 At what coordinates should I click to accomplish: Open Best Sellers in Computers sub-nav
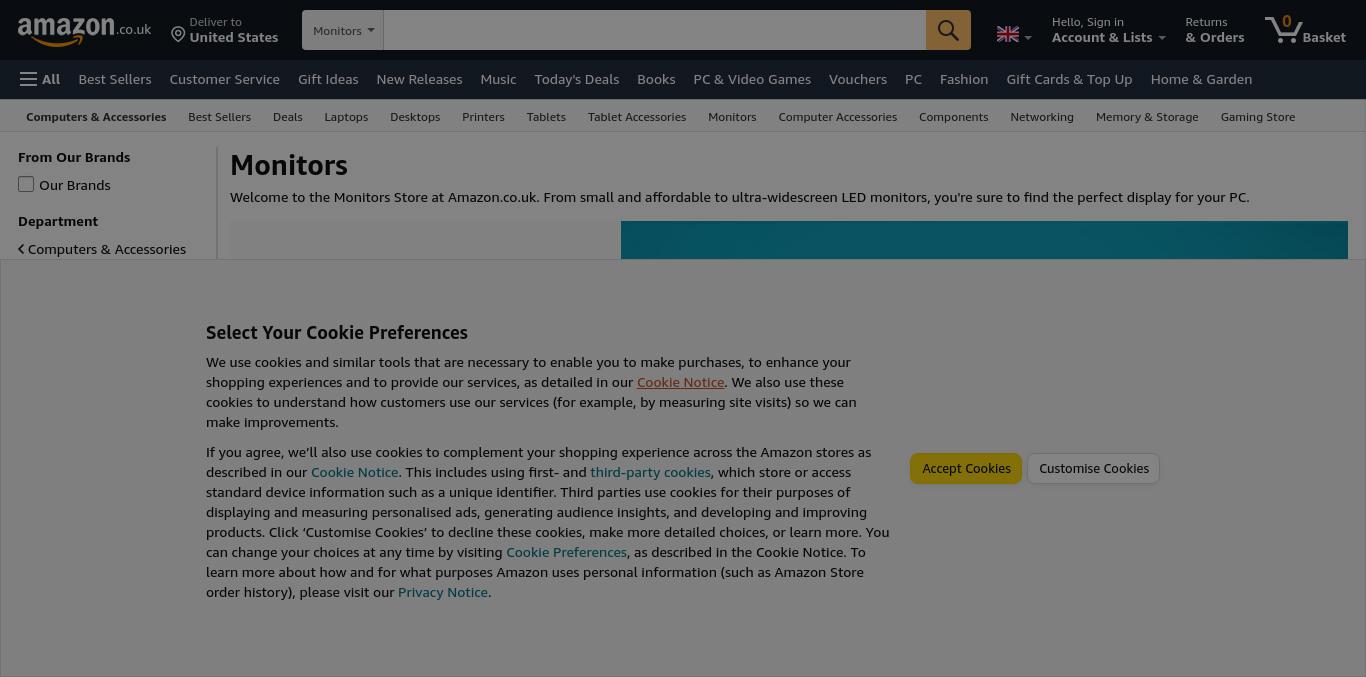219,117
